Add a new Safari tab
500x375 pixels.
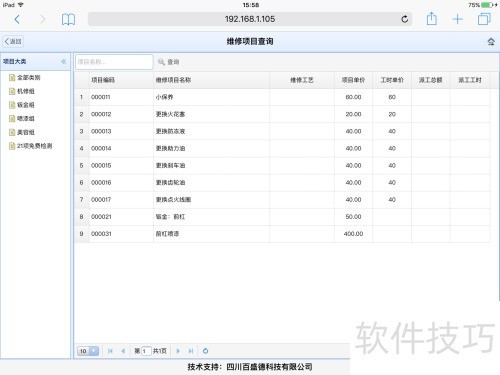pyautogui.click(x=458, y=19)
